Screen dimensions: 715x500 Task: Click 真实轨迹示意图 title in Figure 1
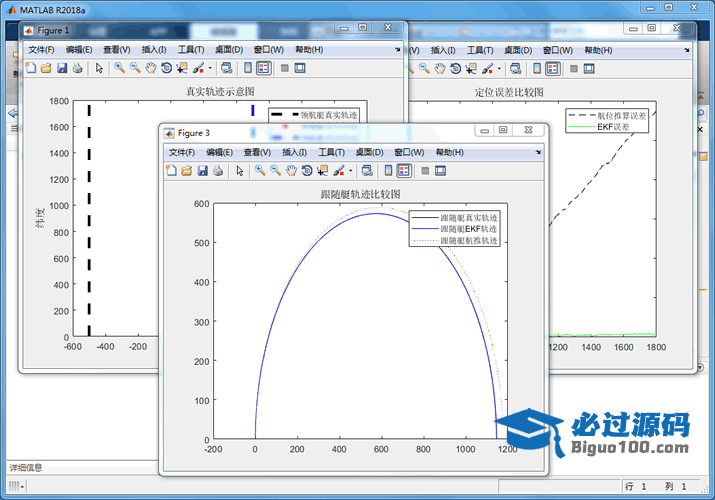pyautogui.click(x=220, y=92)
